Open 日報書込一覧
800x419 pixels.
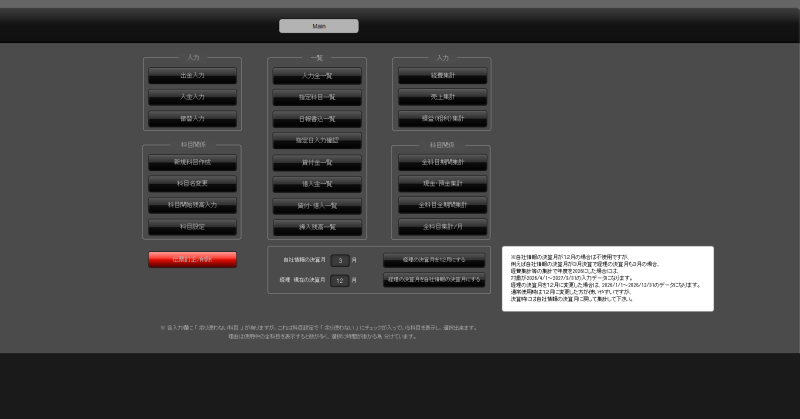point(317,119)
